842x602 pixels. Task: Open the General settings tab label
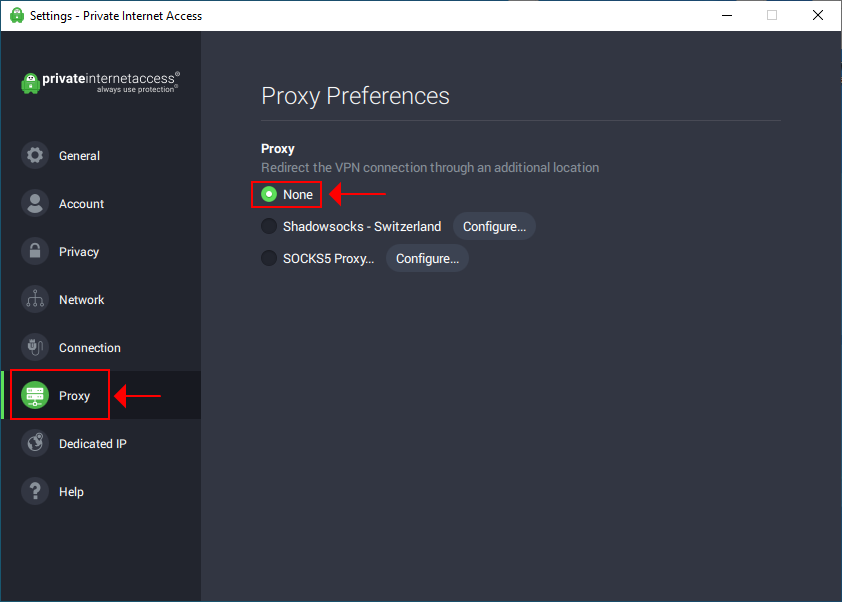(79, 156)
